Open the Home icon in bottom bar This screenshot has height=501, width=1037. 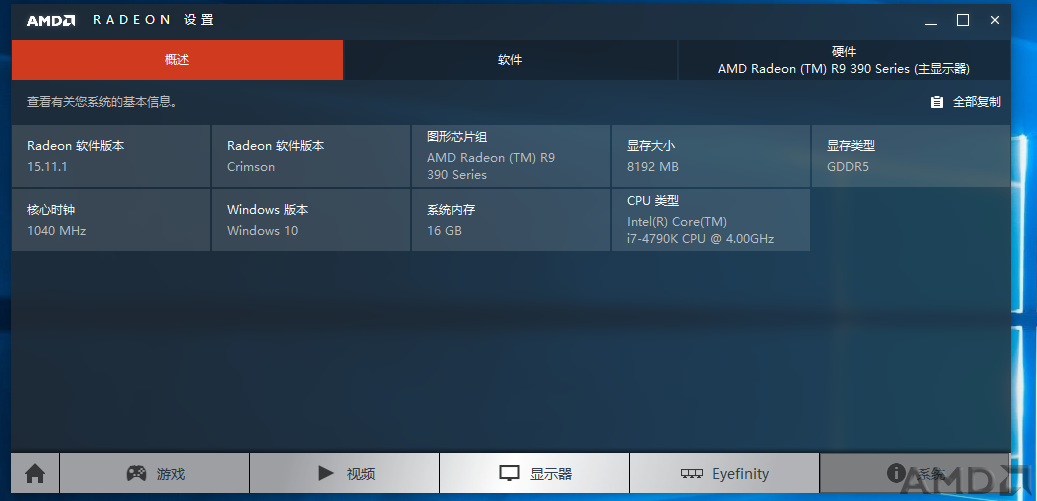point(35,473)
